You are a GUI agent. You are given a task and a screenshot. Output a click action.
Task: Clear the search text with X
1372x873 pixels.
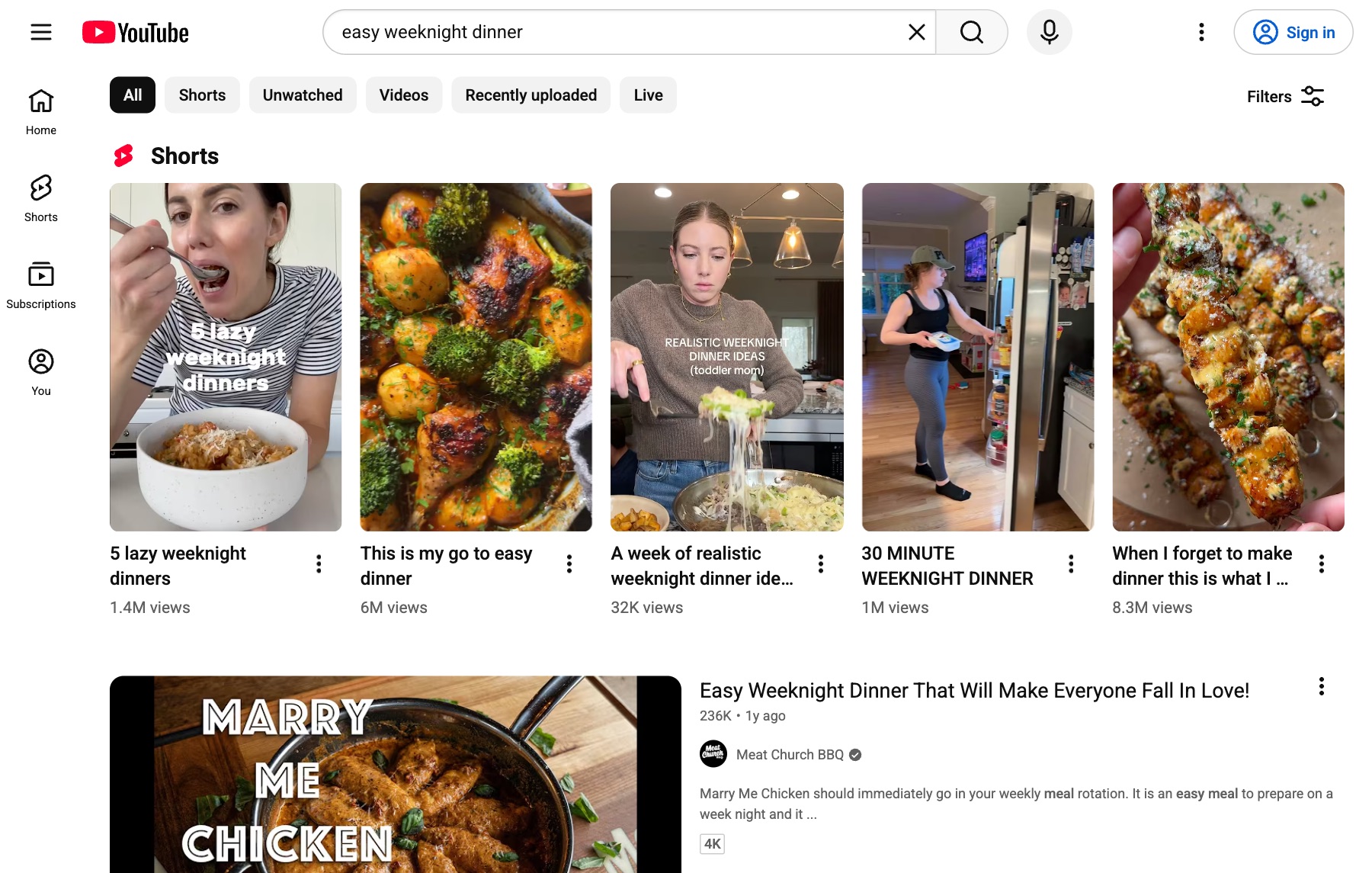[917, 32]
